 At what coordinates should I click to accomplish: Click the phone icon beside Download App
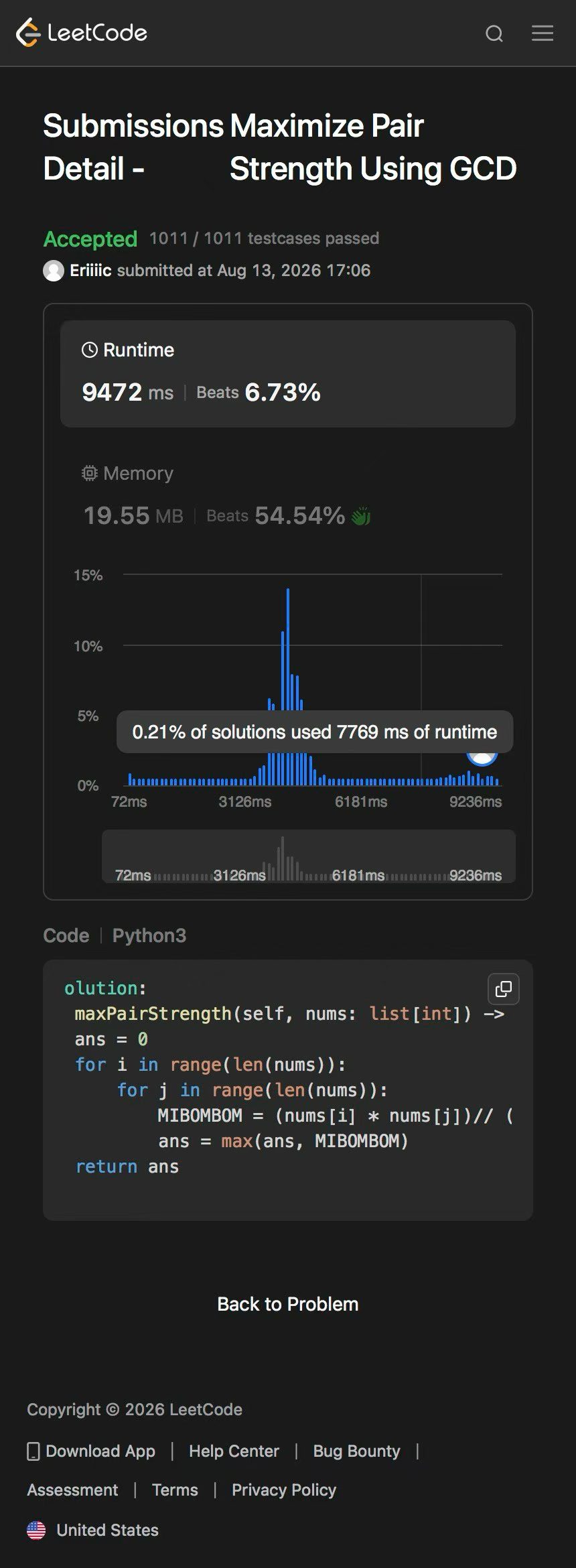(x=33, y=1451)
